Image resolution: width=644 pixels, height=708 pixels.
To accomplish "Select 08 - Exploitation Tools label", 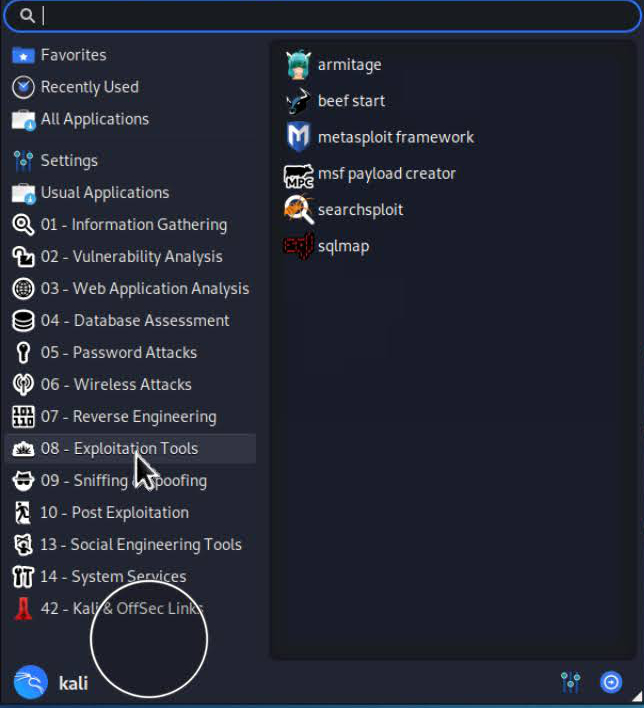I will 119,449.
